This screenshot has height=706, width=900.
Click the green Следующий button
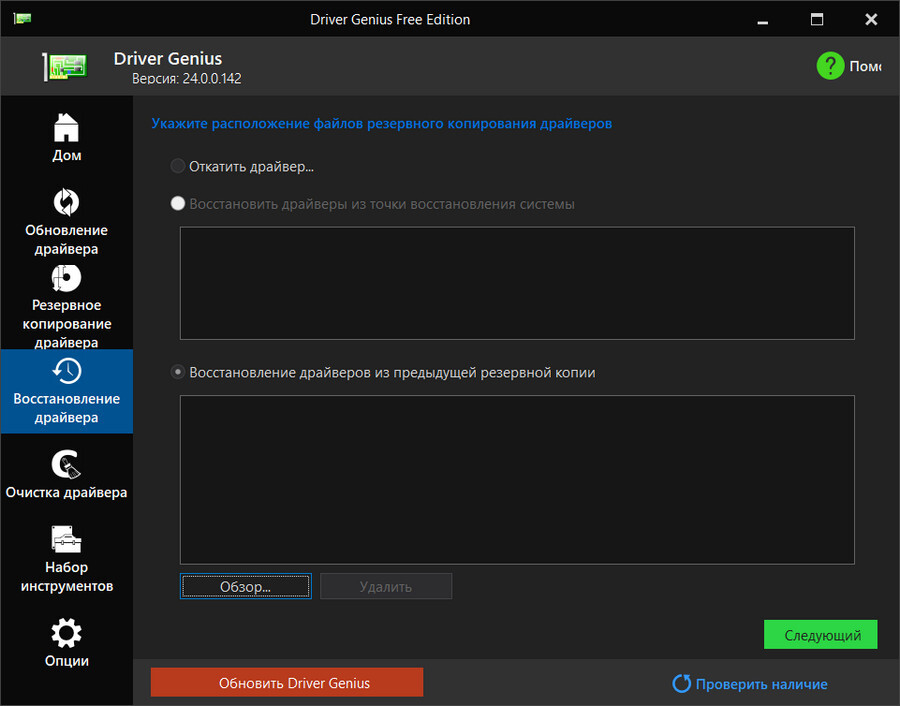coord(820,634)
